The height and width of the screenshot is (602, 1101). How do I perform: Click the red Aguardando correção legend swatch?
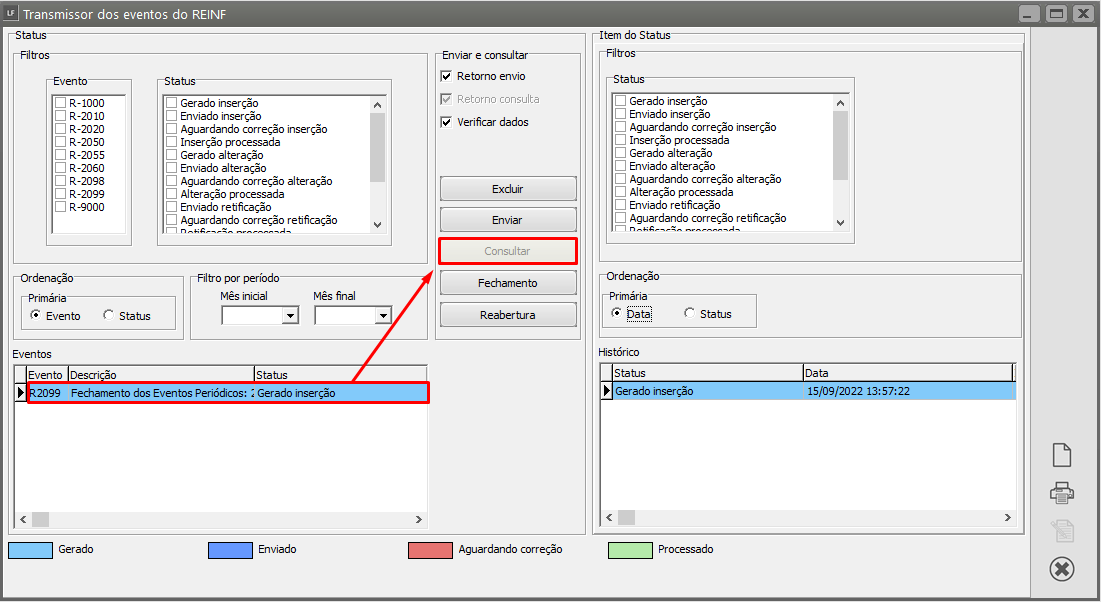[x=429, y=550]
